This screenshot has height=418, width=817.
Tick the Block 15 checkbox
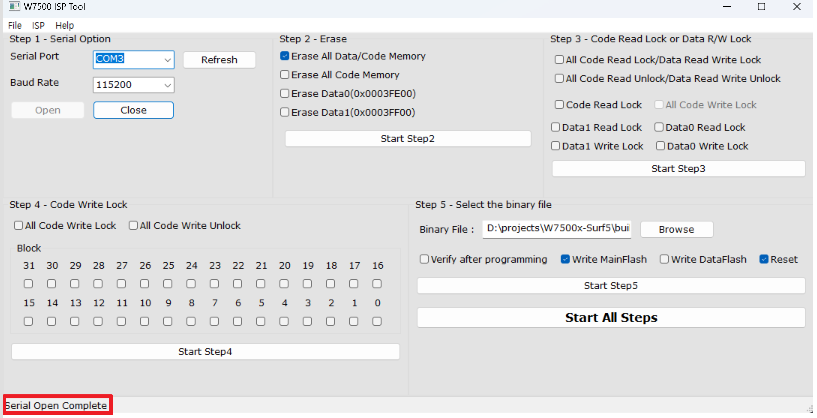pyautogui.click(x=29, y=322)
